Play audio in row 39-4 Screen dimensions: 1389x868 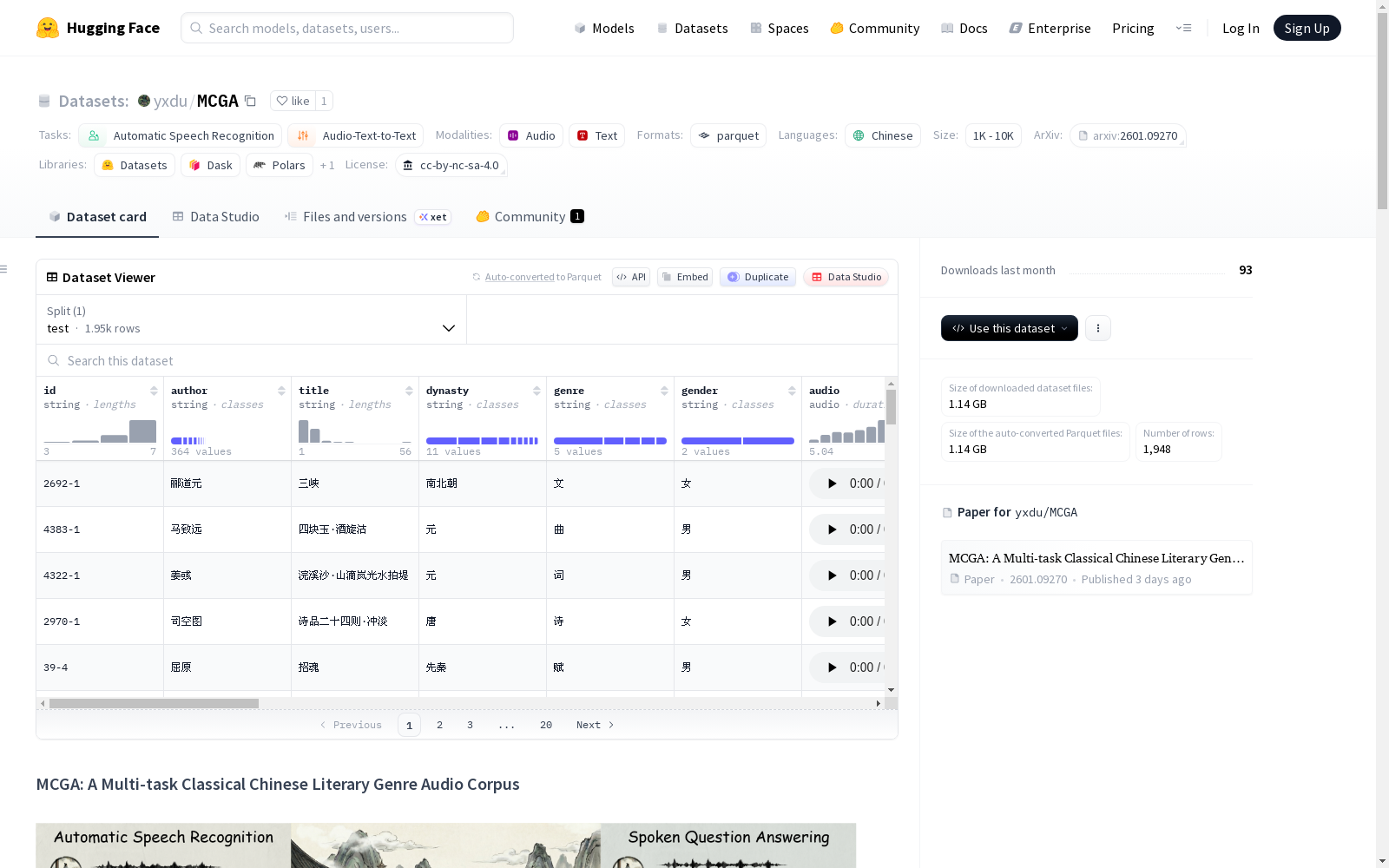(x=832, y=667)
